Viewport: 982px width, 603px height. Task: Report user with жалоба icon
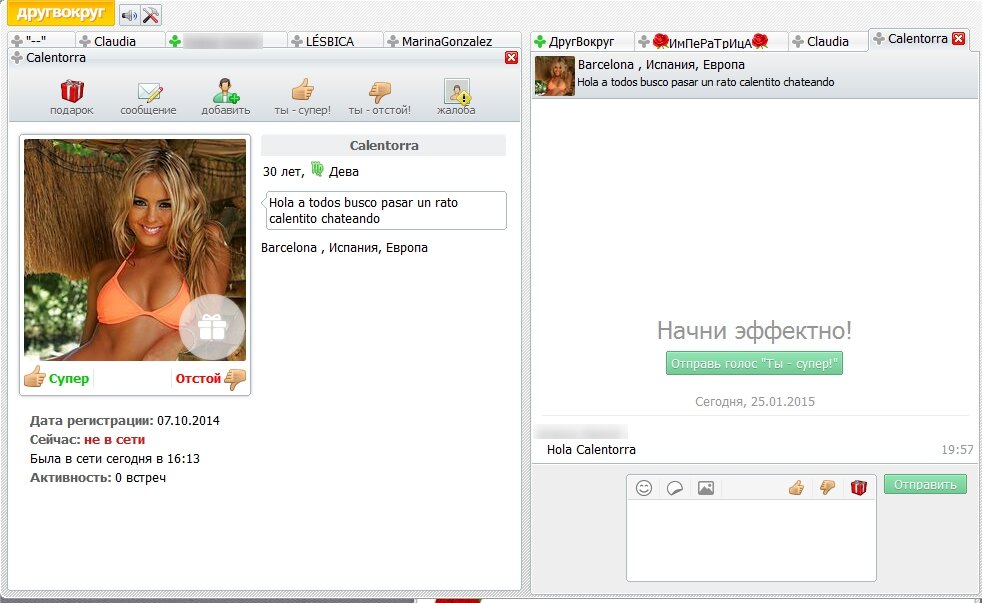coord(456,92)
